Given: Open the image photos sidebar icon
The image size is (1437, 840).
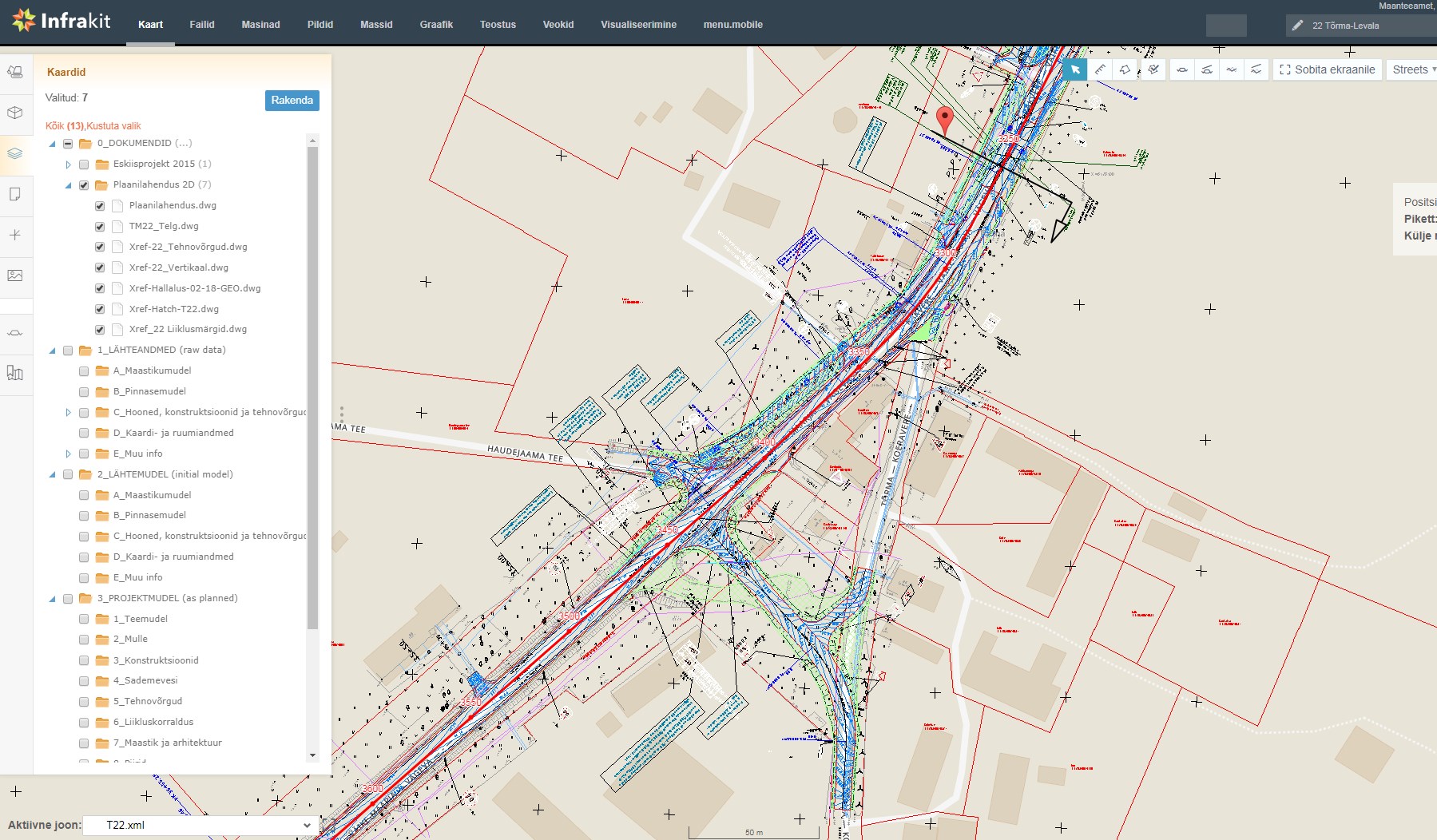Looking at the screenshot, I should point(15,275).
